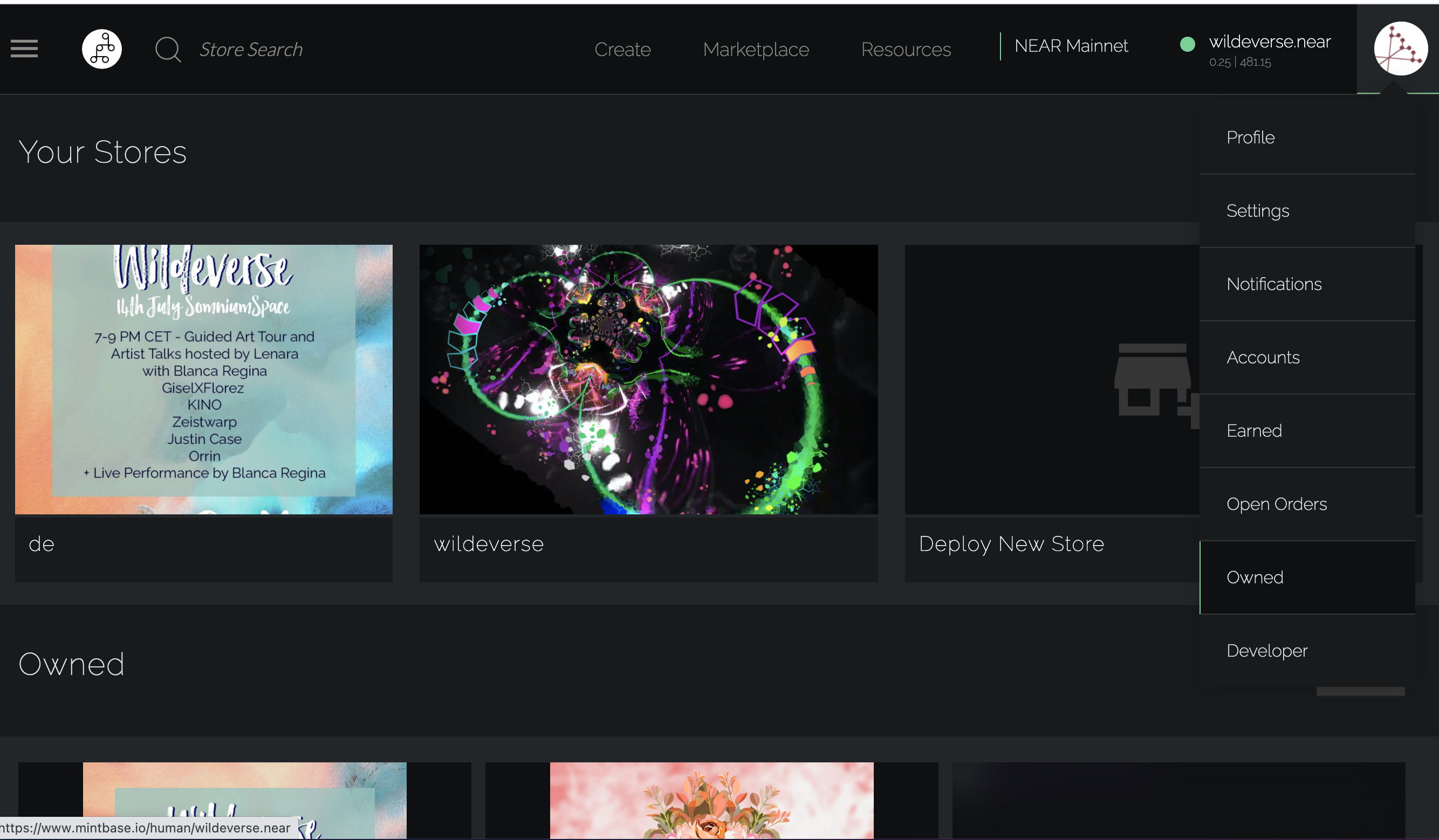Click the wildeverse store name label
Viewport: 1439px width, 840px height.
point(489,545)
